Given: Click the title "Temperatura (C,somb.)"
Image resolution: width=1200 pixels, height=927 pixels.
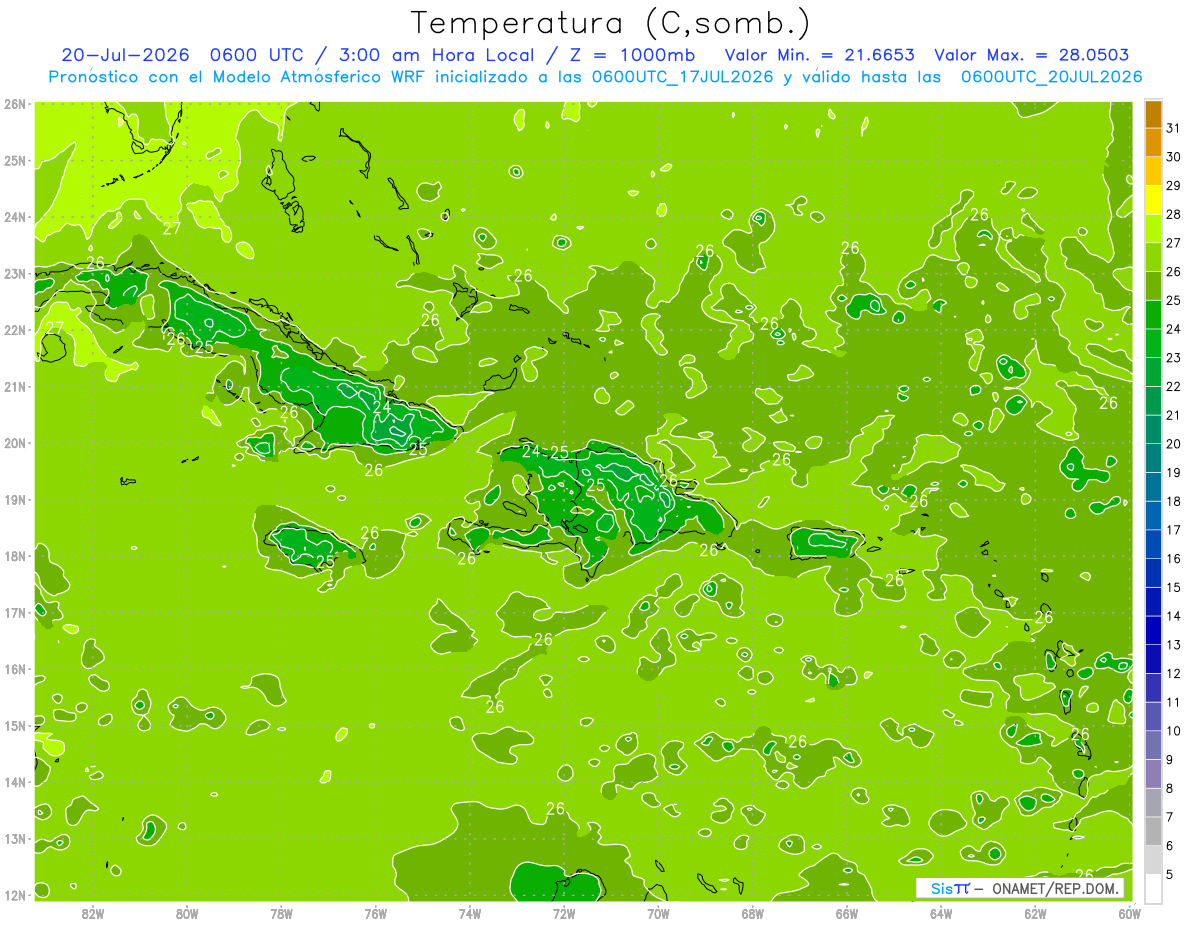Looking at the screenshot, I should point(609,22).
